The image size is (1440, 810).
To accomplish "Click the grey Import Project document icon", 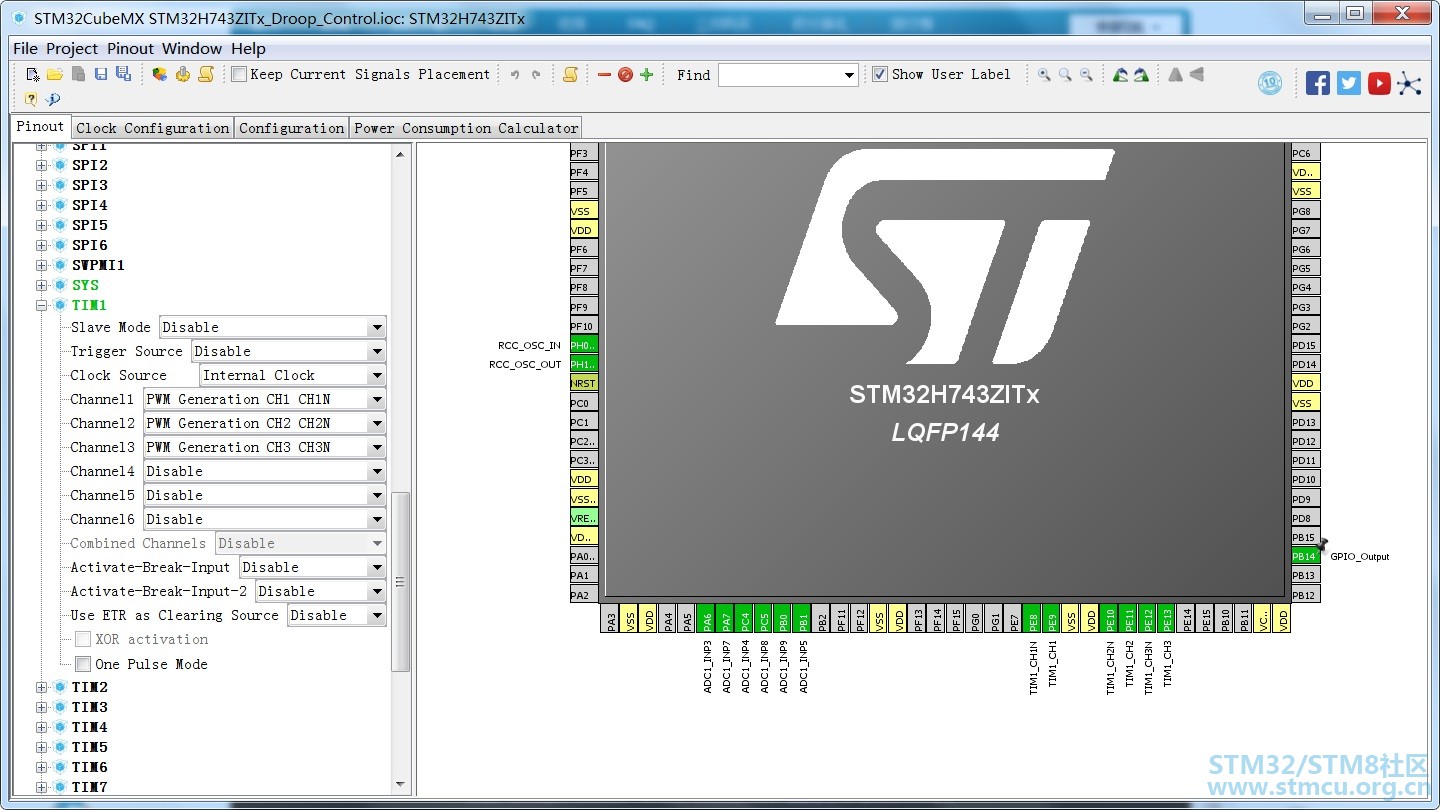I will pos(78,74).
